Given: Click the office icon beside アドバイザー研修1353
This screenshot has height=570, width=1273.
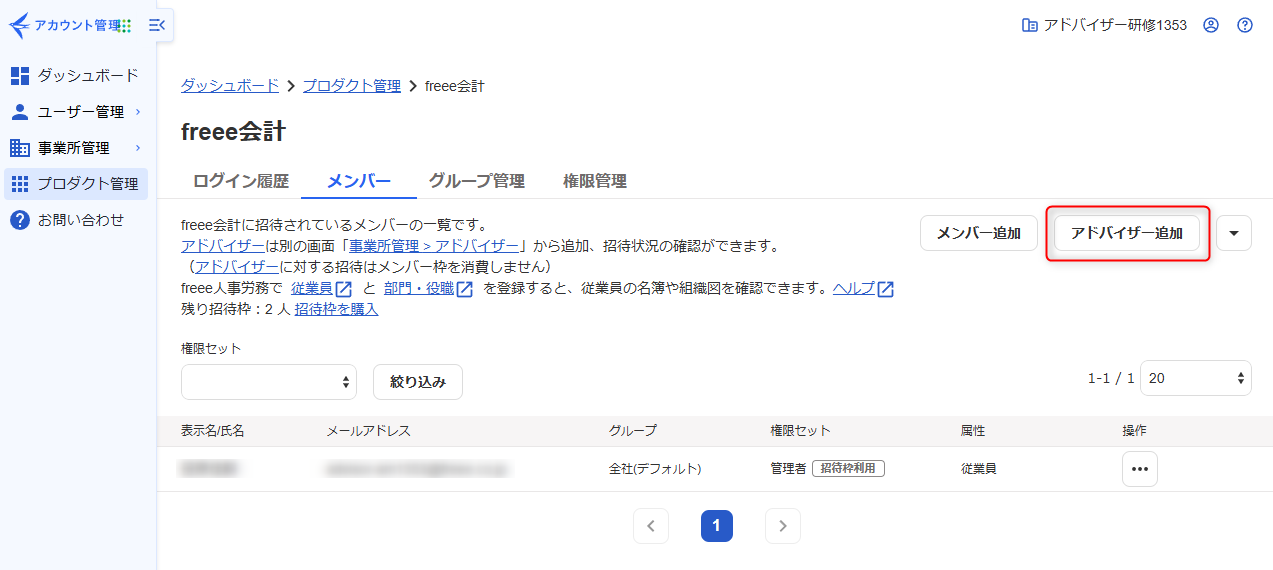Looking at the screenshot, I should 1029,25.
